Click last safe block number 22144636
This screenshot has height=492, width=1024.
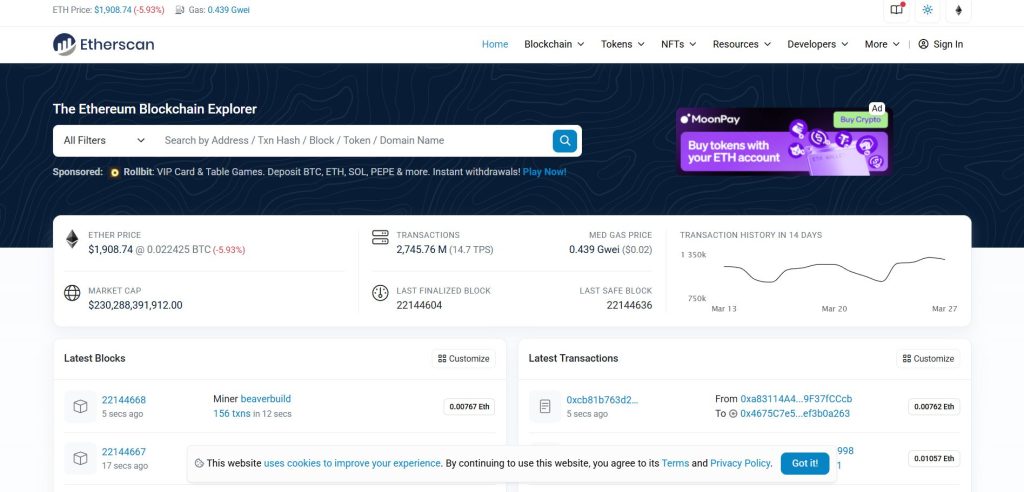click(x=629, y=305)
